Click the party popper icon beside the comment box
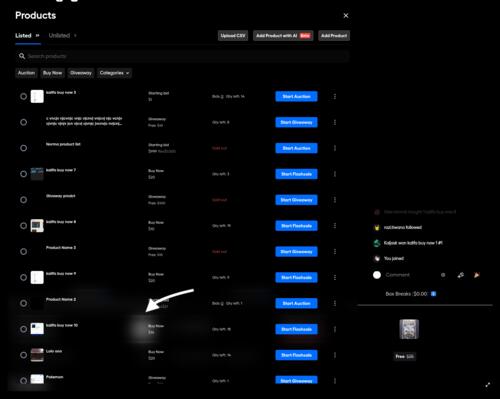Screen dimensions: 500x399 tap(477, 275)
